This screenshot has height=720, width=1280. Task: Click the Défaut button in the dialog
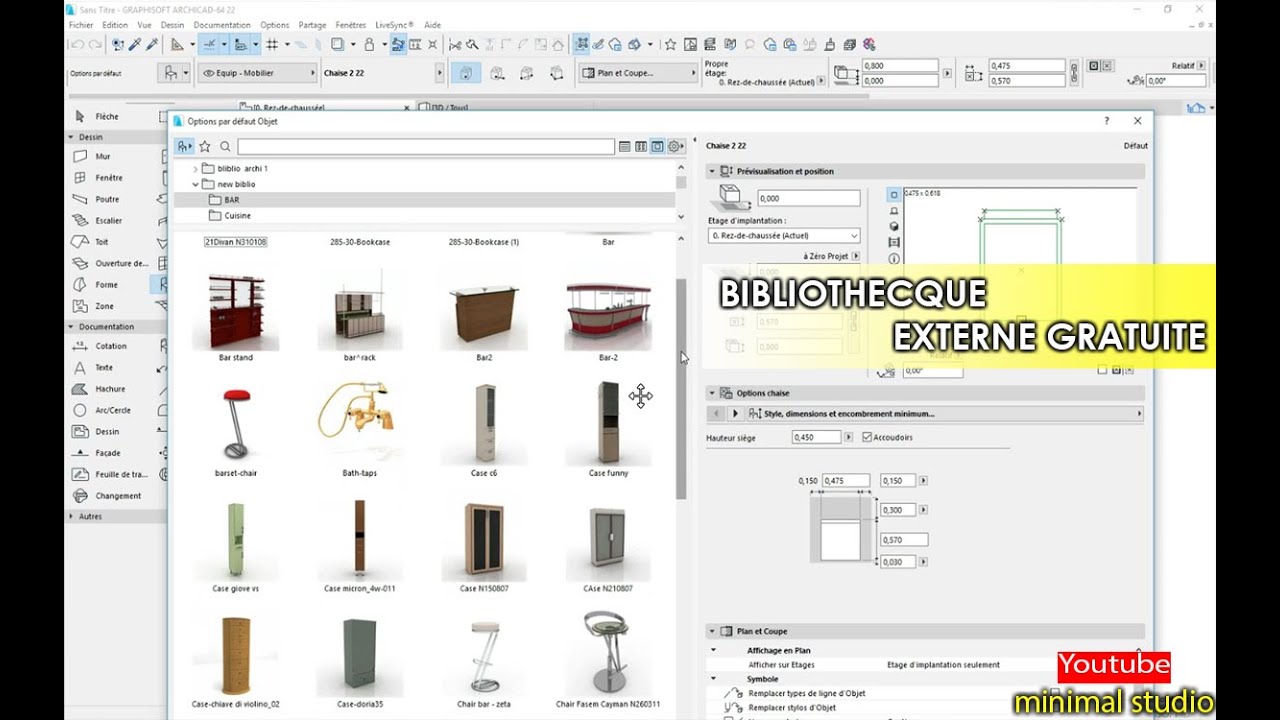click(1135, 146)
